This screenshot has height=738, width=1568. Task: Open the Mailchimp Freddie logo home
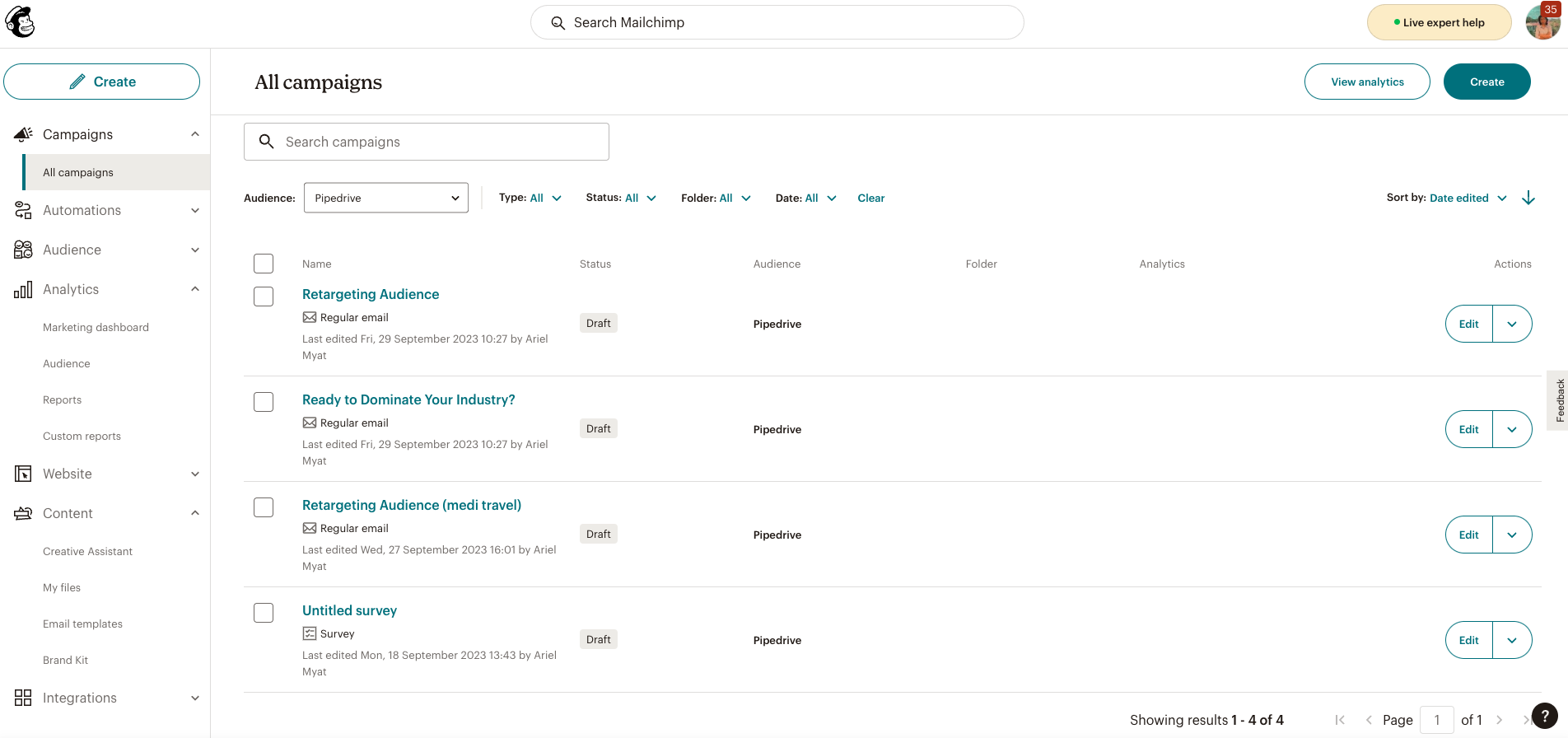pyautogui.click(x=20, y=22)
